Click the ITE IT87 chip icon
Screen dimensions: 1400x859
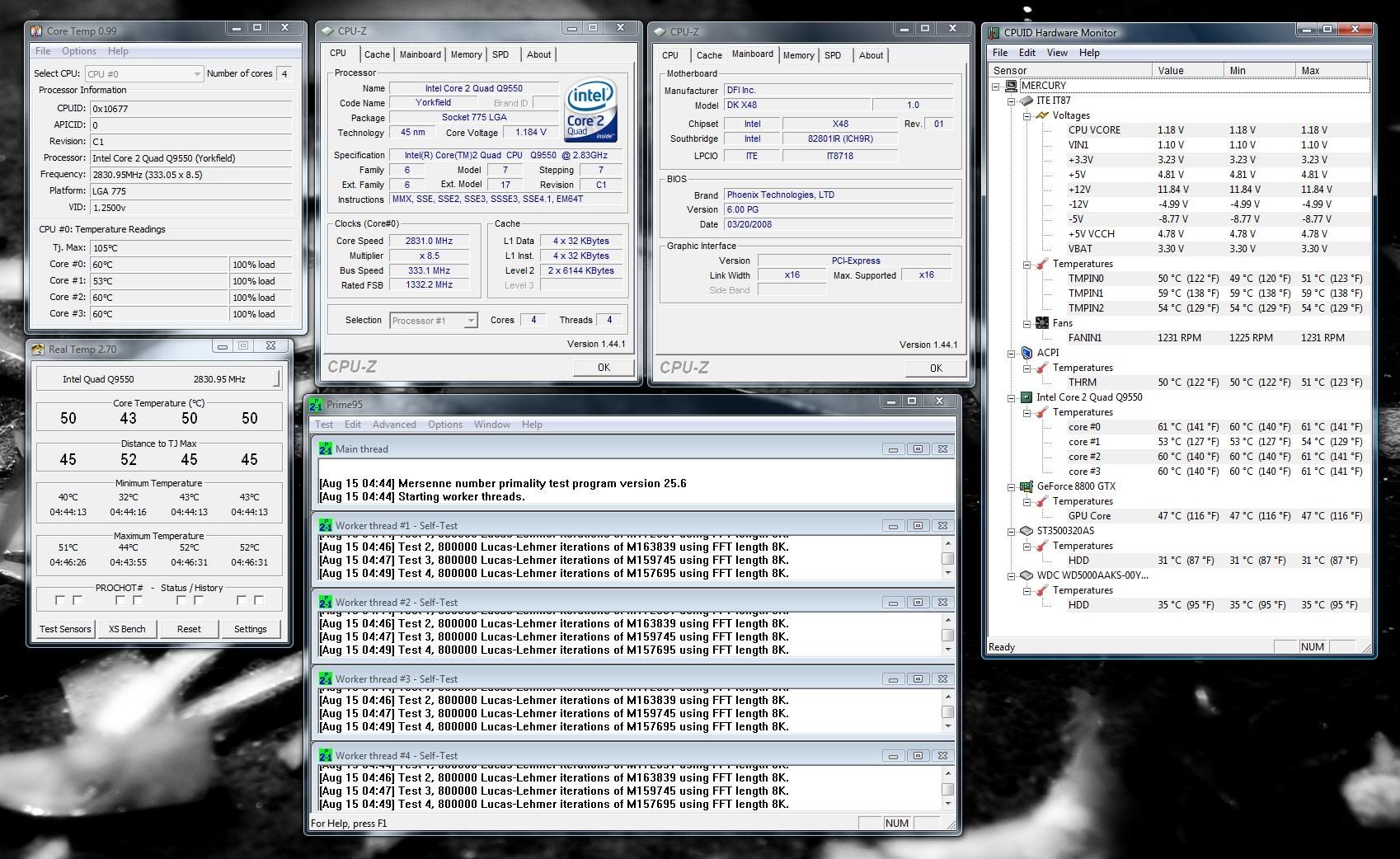(x=1027, y=101)
